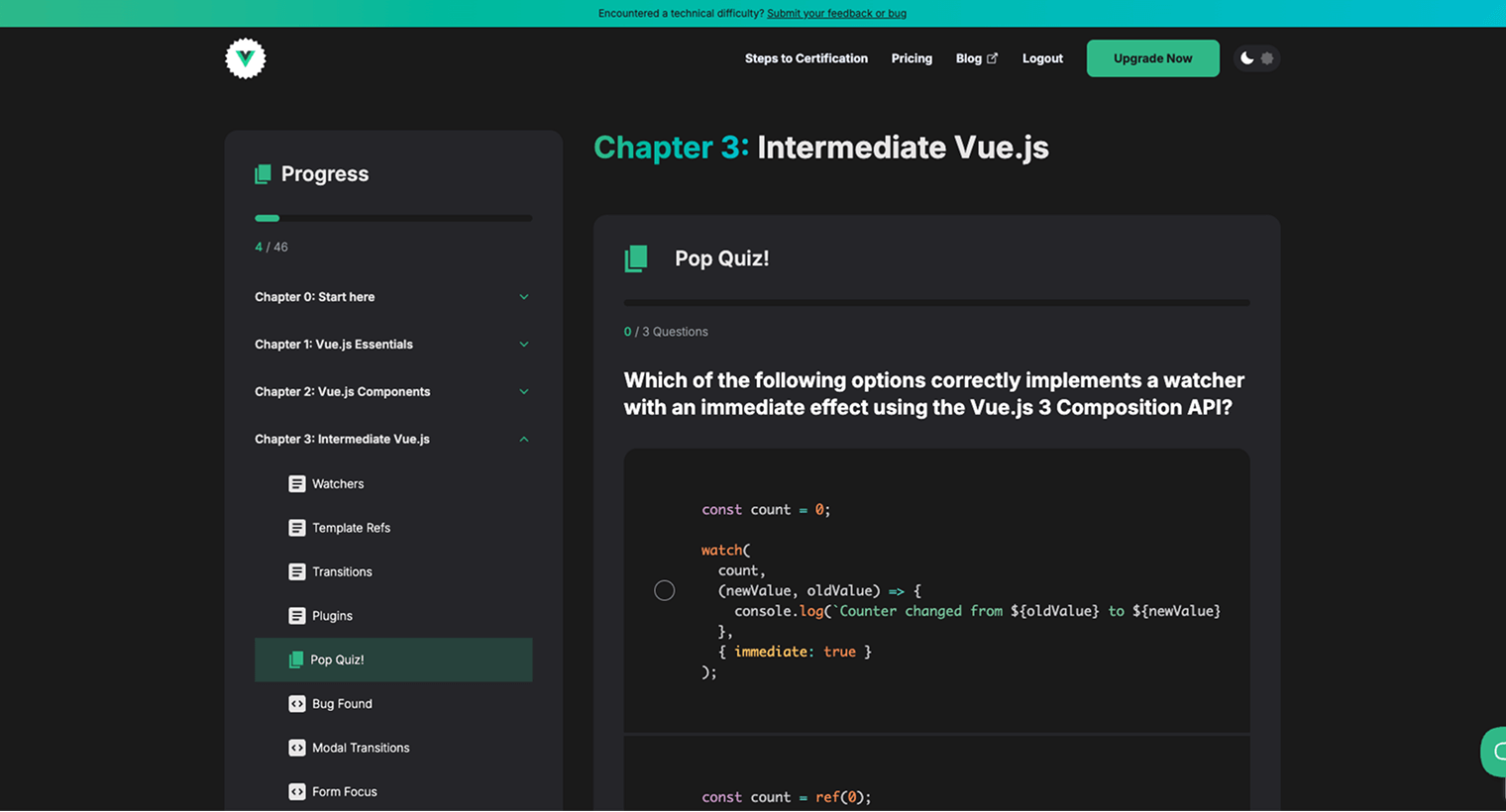This screenshot has width=1506, height=812.
Task: Click the Plugins lesson document icon
Action: click(x=297, y=616)
